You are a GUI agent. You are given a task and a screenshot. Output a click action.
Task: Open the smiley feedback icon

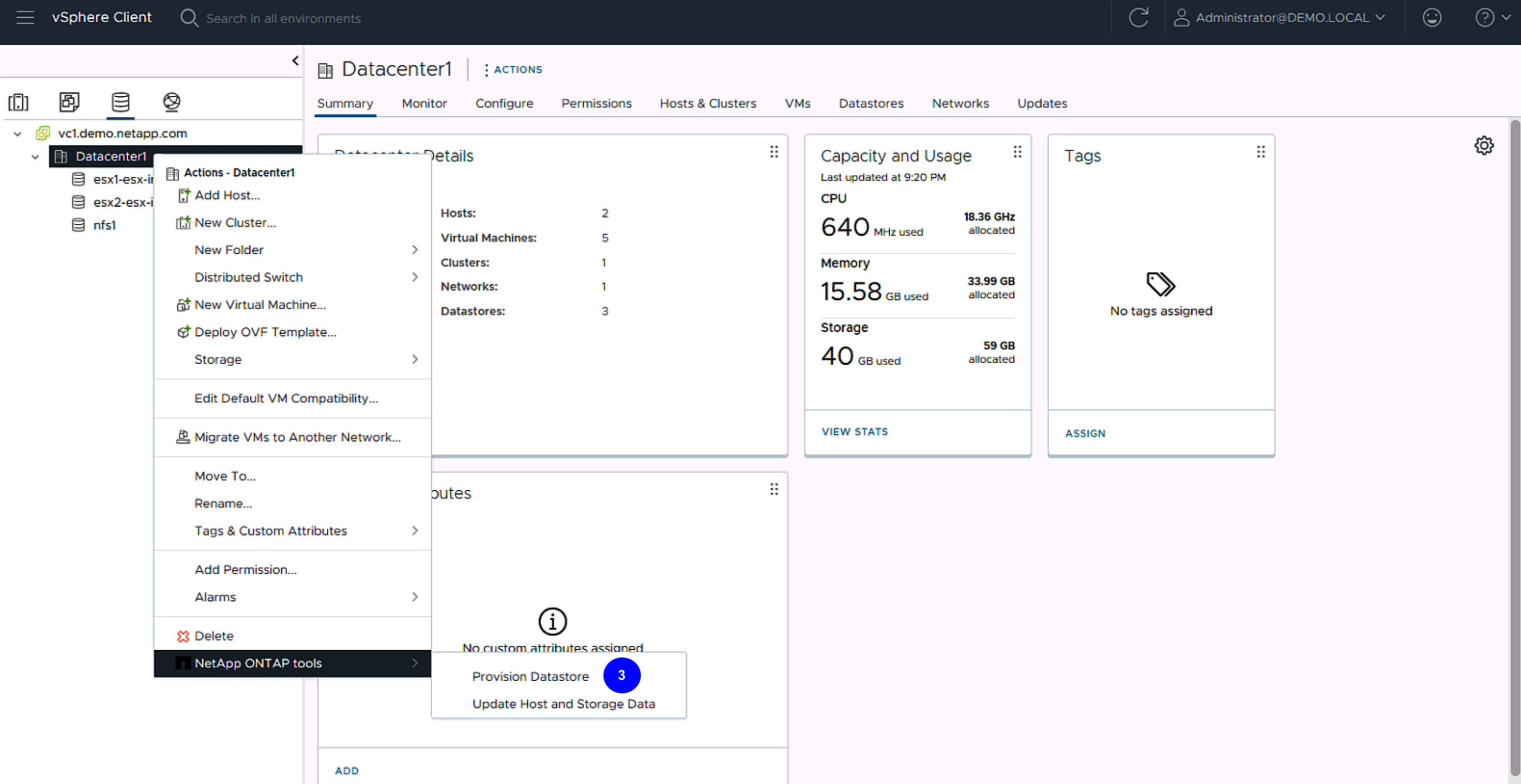click(1431, 18)
